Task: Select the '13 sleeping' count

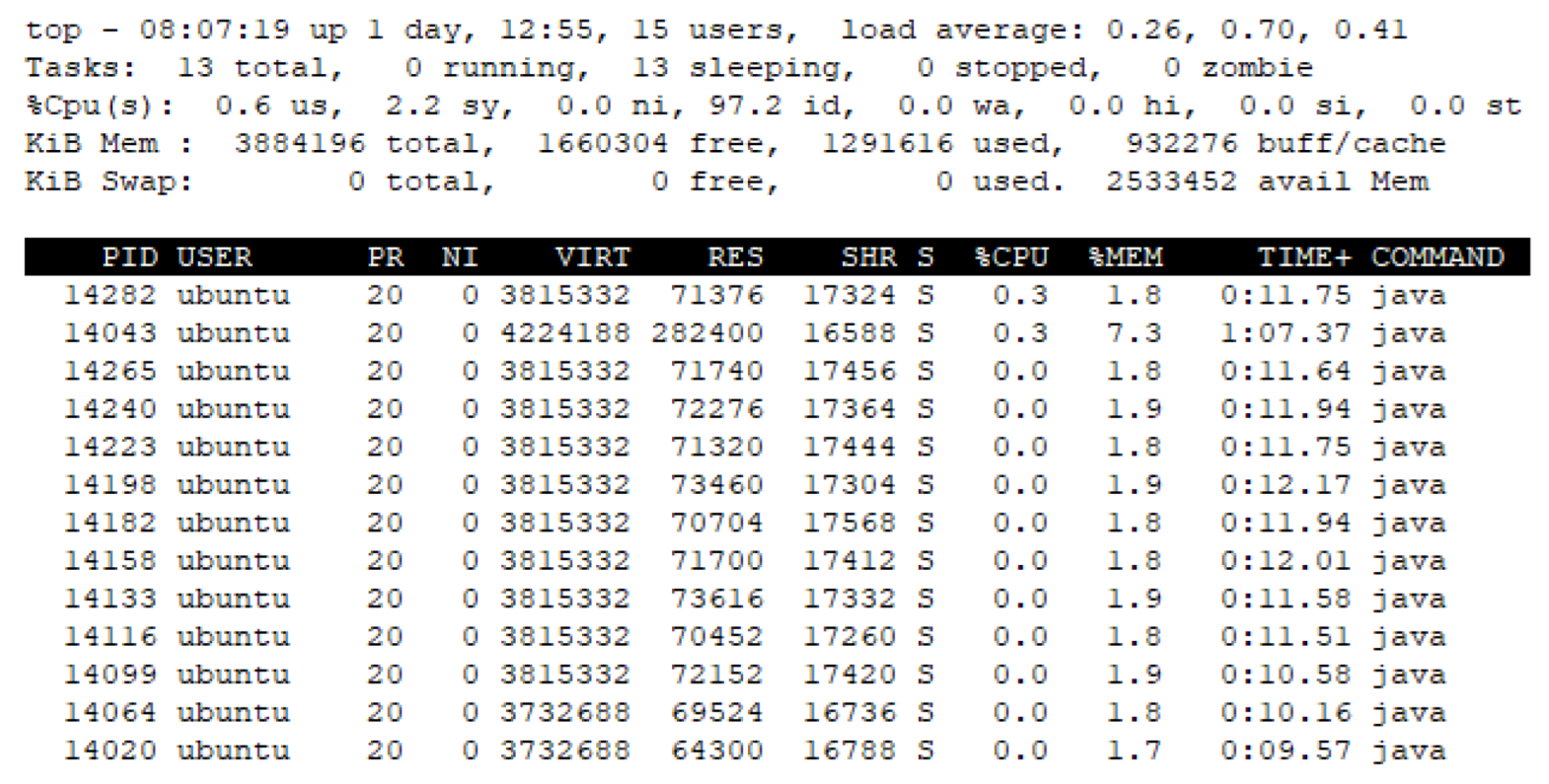Action: click(x=744, y=69)
